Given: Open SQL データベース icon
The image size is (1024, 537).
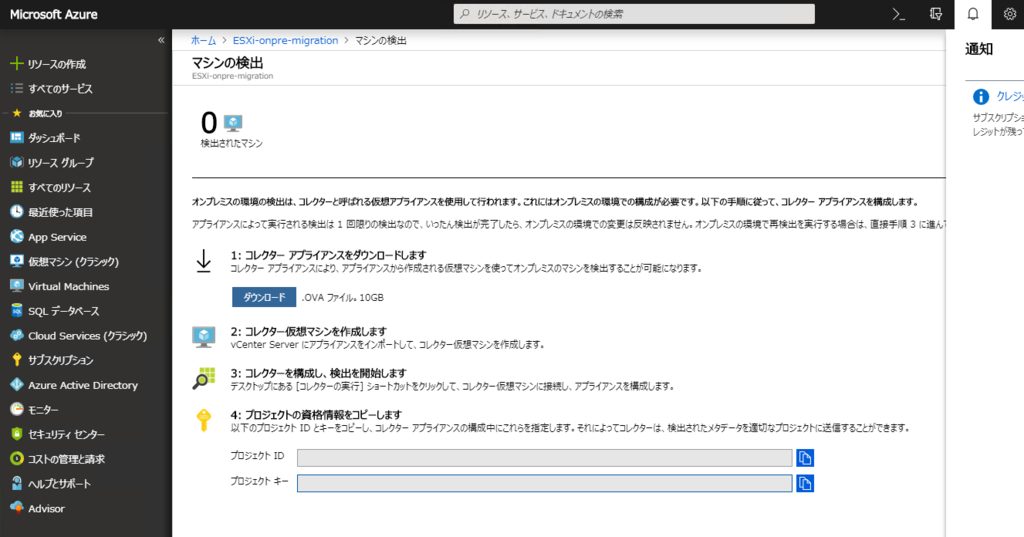Looking at the screenshot, I should (x=17, y=311).
